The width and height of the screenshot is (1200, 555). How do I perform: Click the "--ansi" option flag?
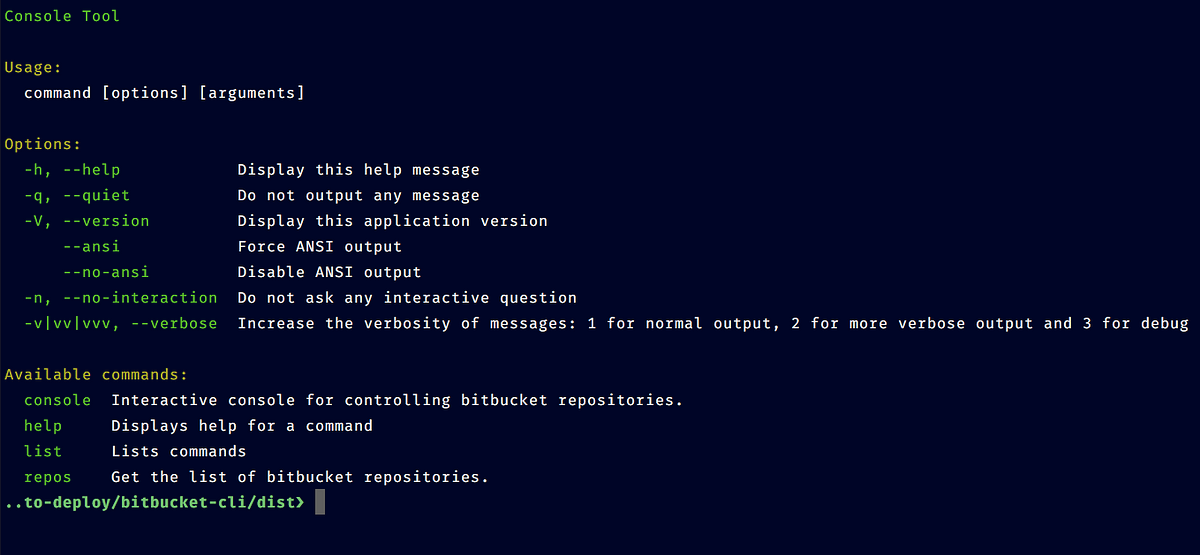point(91,247)
